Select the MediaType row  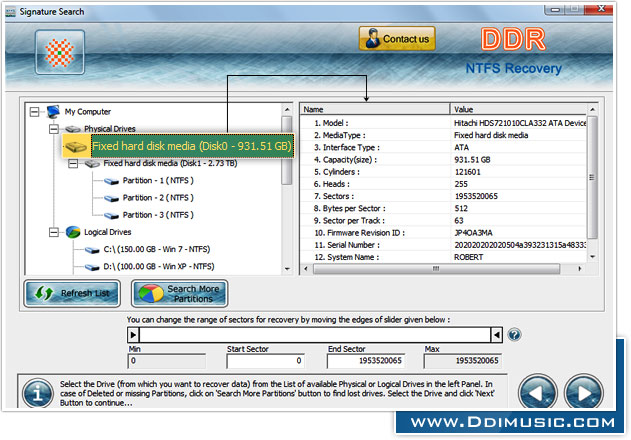point(444,135)
